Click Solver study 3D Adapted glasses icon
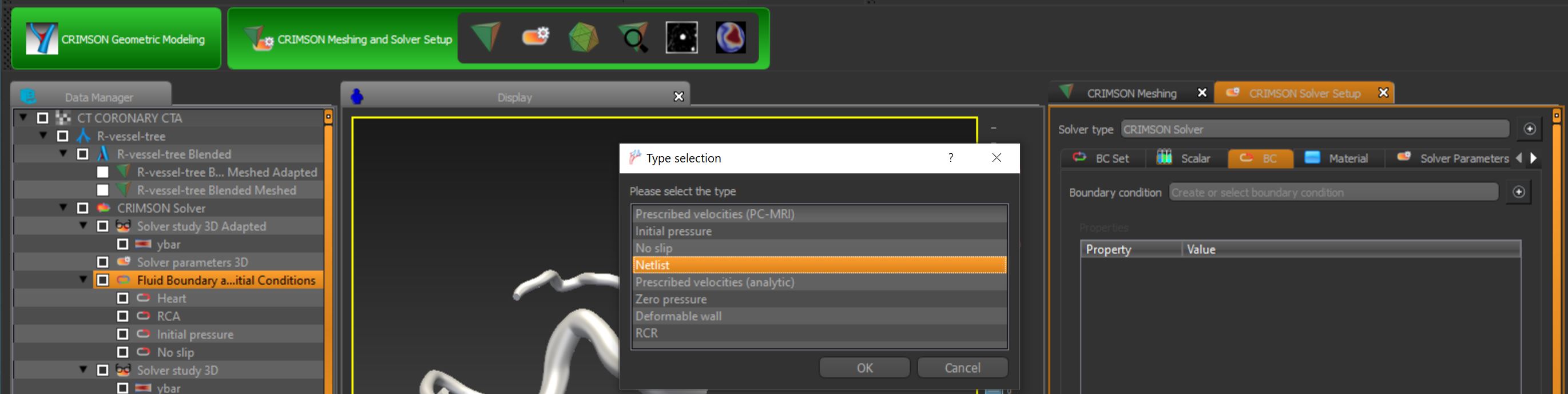The height and width of the screenshot is (394, 1568). click(123, 225)
